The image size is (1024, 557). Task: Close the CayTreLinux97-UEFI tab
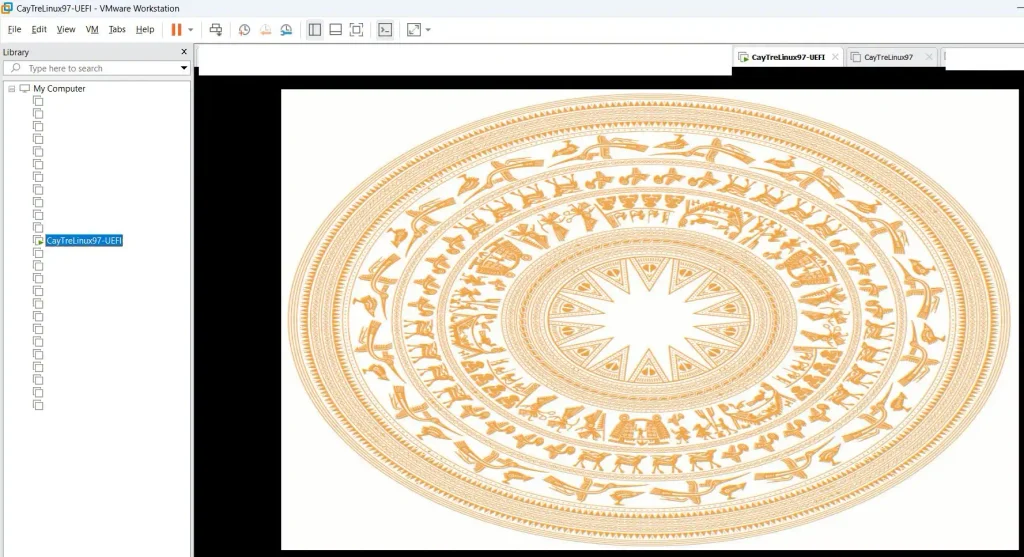(835, 57)
